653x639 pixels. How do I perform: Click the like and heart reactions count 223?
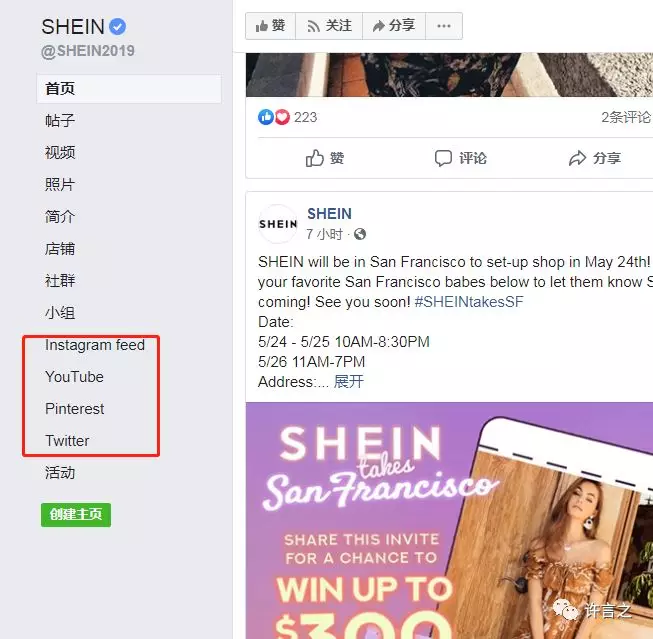pyautogui.click(x=287, y=117)
